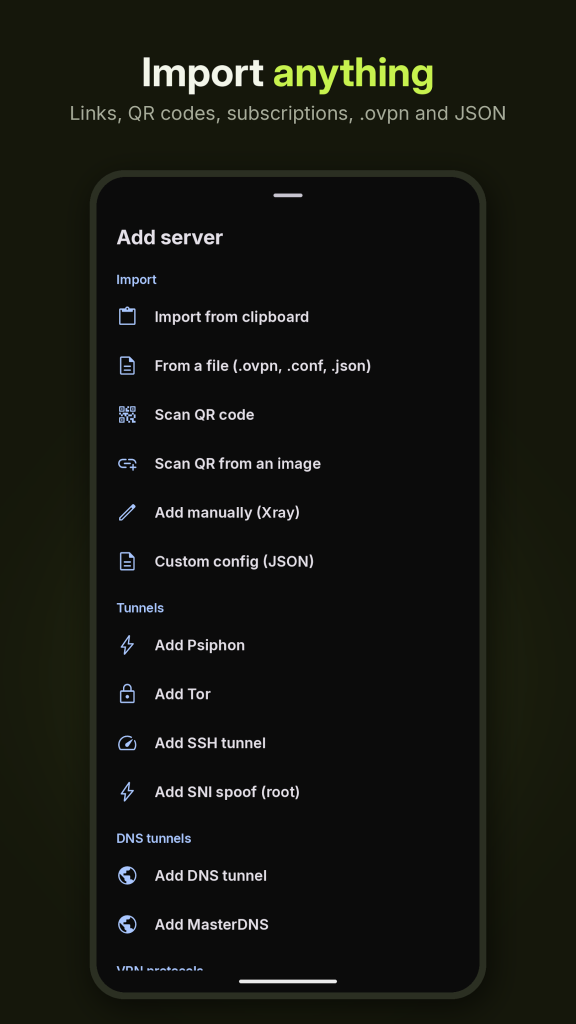The width and height of the screenshot is (576, 1024).
Task: Choose Add SNI spoof (root)
Action: coord(288,792)
